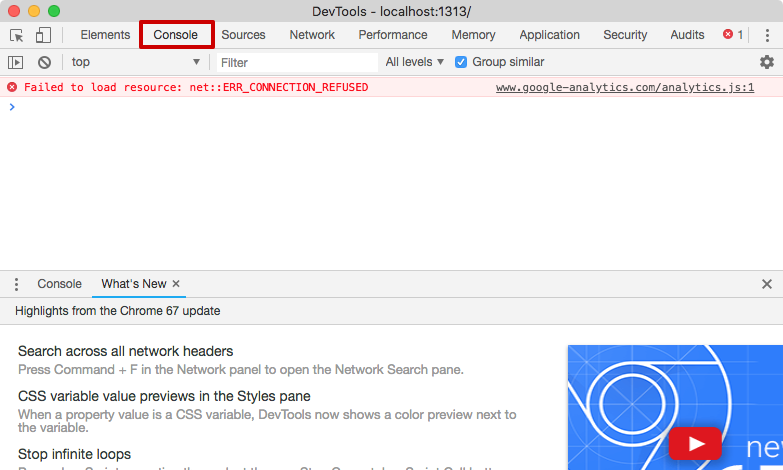Show the console sidebar icon
783x470 pixels.
[x=15, y=62]
